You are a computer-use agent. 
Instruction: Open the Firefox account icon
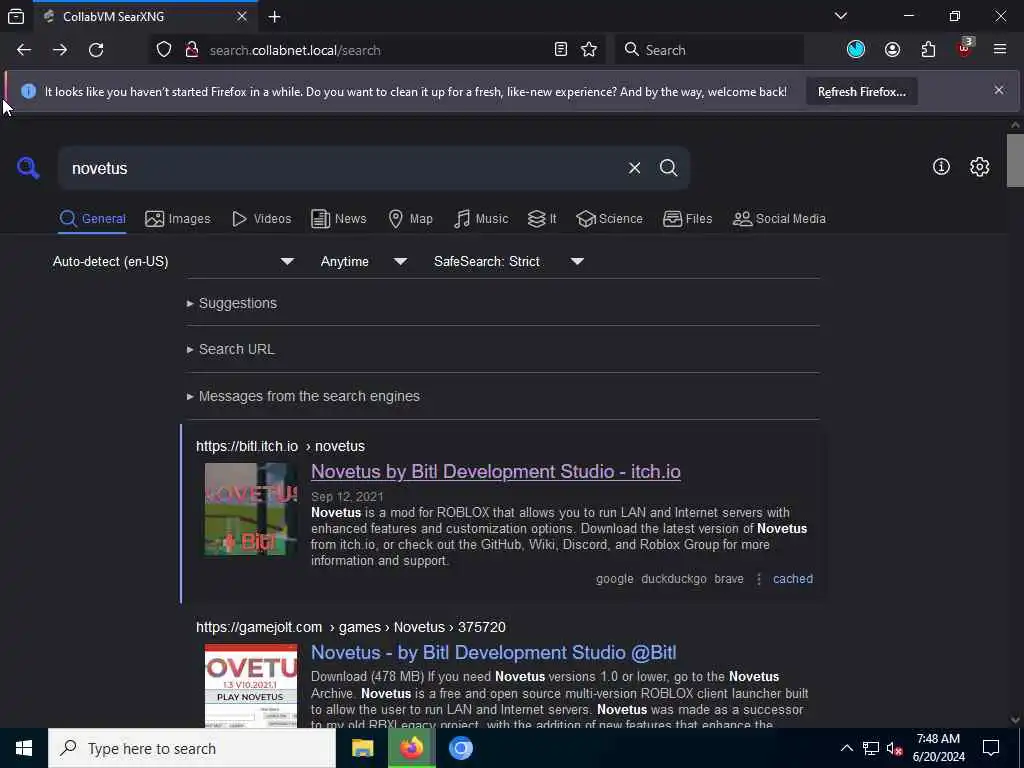[892, 50]
